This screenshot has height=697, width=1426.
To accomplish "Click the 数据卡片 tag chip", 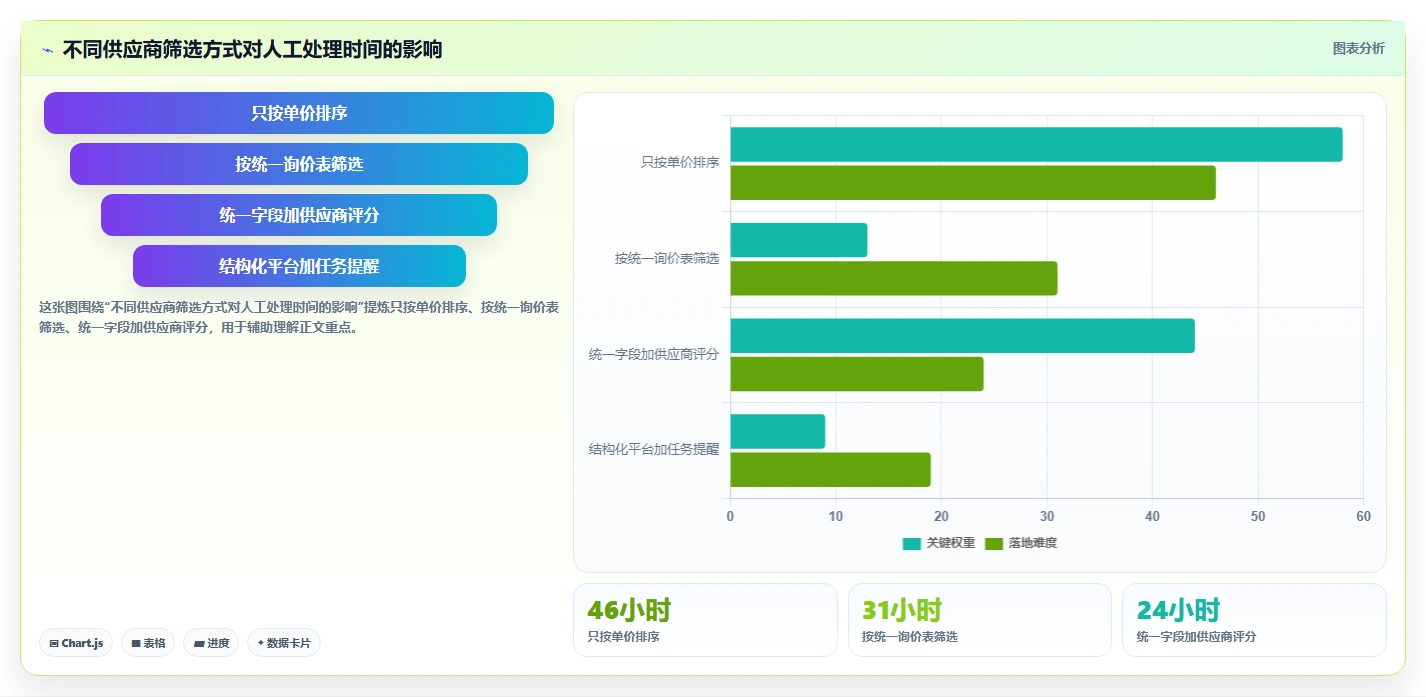I will (x=284, y=643).
